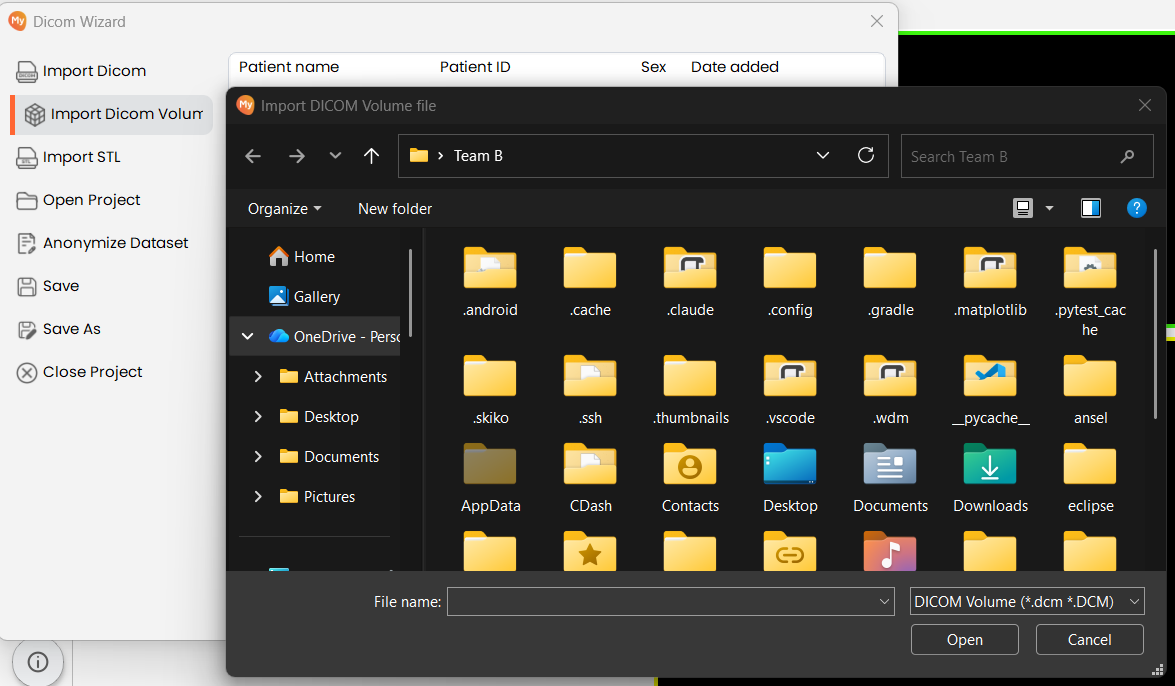Viewport: 1175px width, 686px height.
Task: Select the .wdm folder
Action: (x=890, y=390)
